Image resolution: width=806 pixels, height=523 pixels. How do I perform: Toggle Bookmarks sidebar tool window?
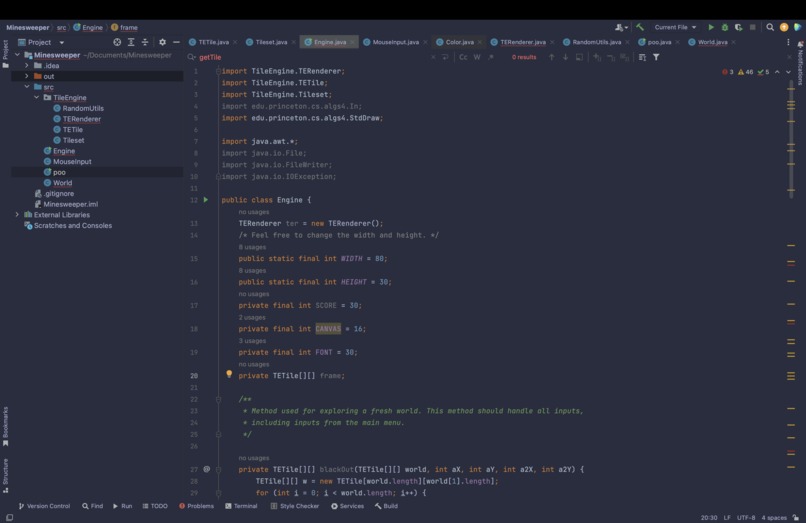pyautogui.click(x=5, y=426)
